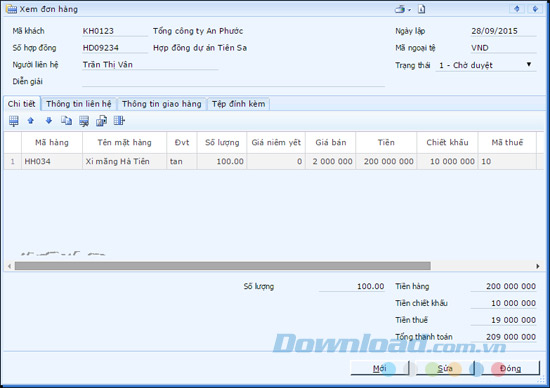Click the horizontal scrollbar right arrow

click(x=537, y=266)
